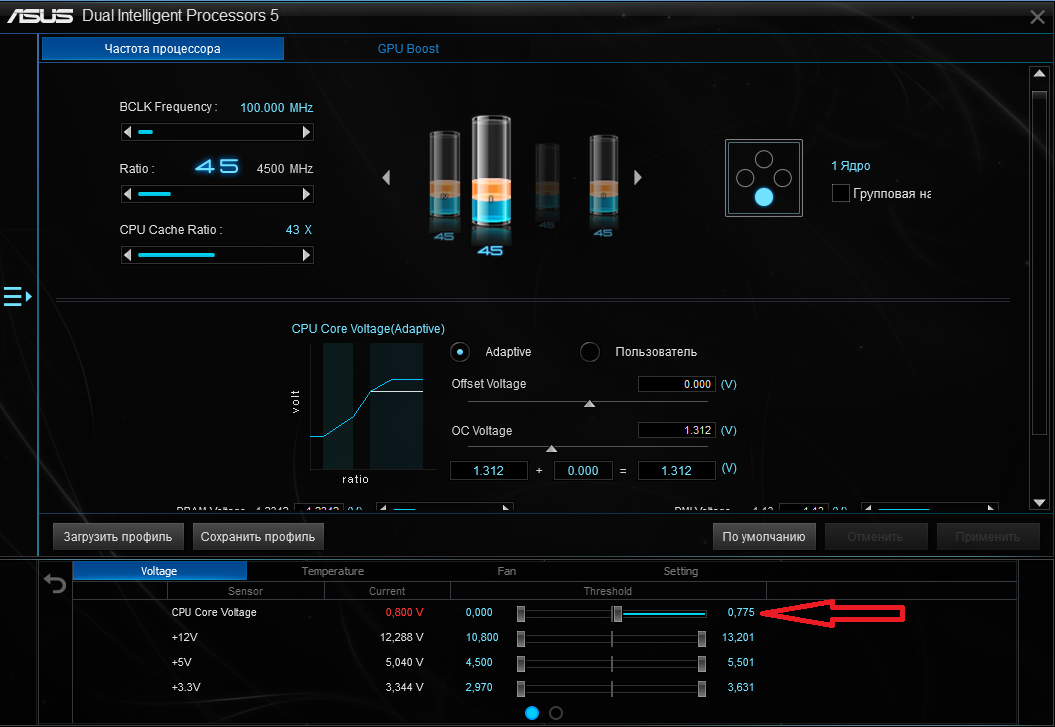Click the BCLK Frequency slider bar

coord(217,132)
